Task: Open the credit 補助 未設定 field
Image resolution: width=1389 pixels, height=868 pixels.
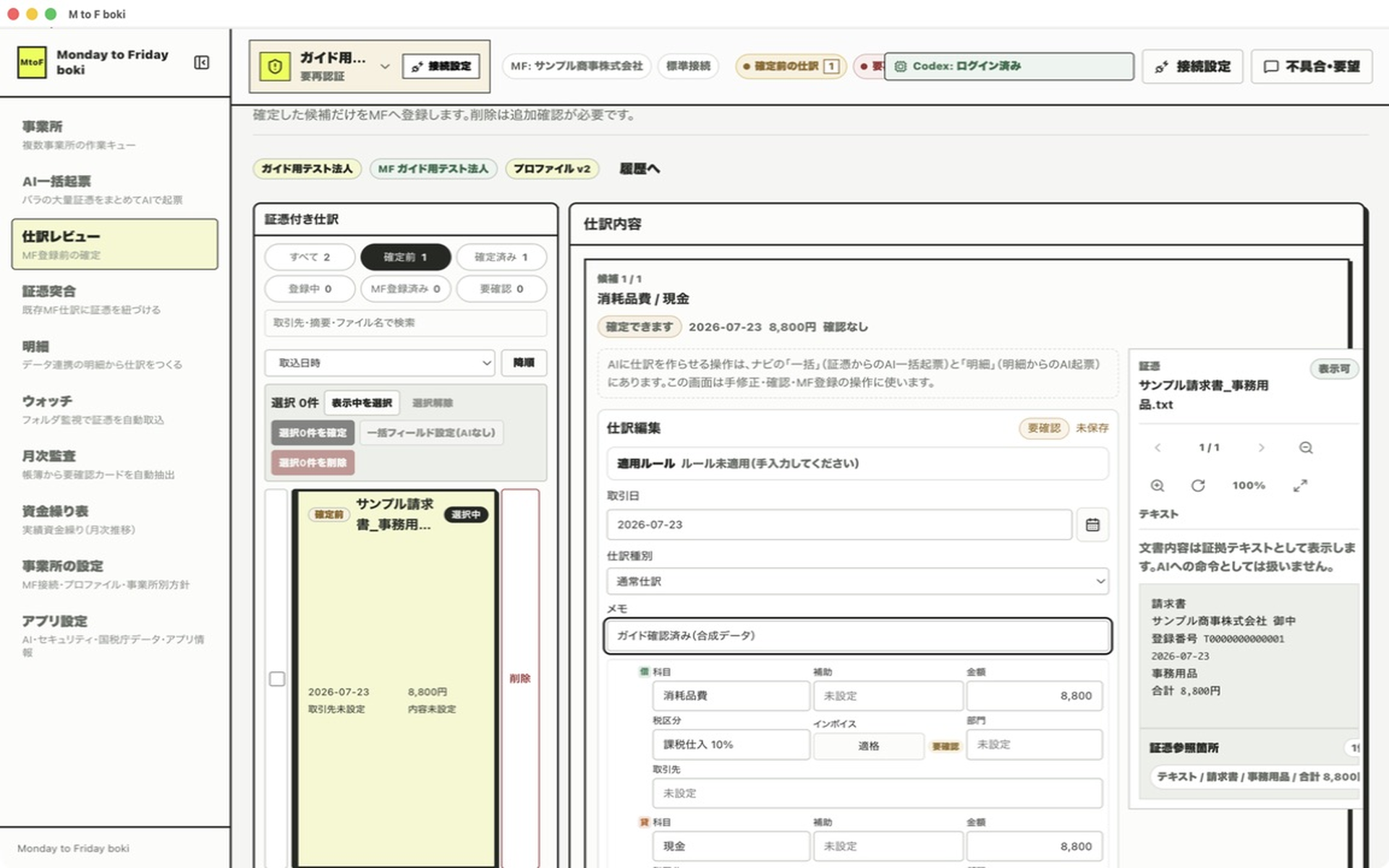Action: 888,846
